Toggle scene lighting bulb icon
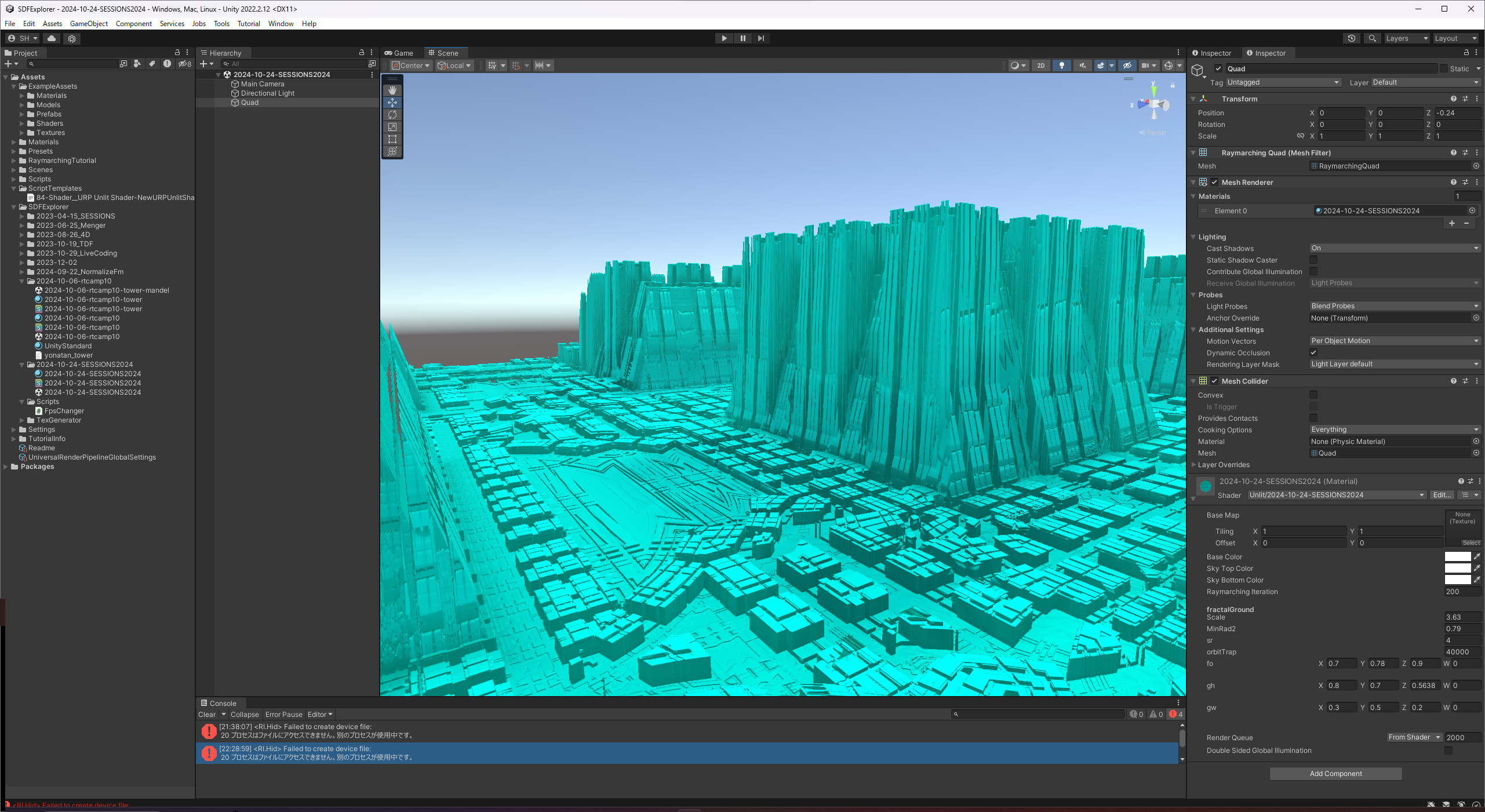 click(x=1061, y=65)
